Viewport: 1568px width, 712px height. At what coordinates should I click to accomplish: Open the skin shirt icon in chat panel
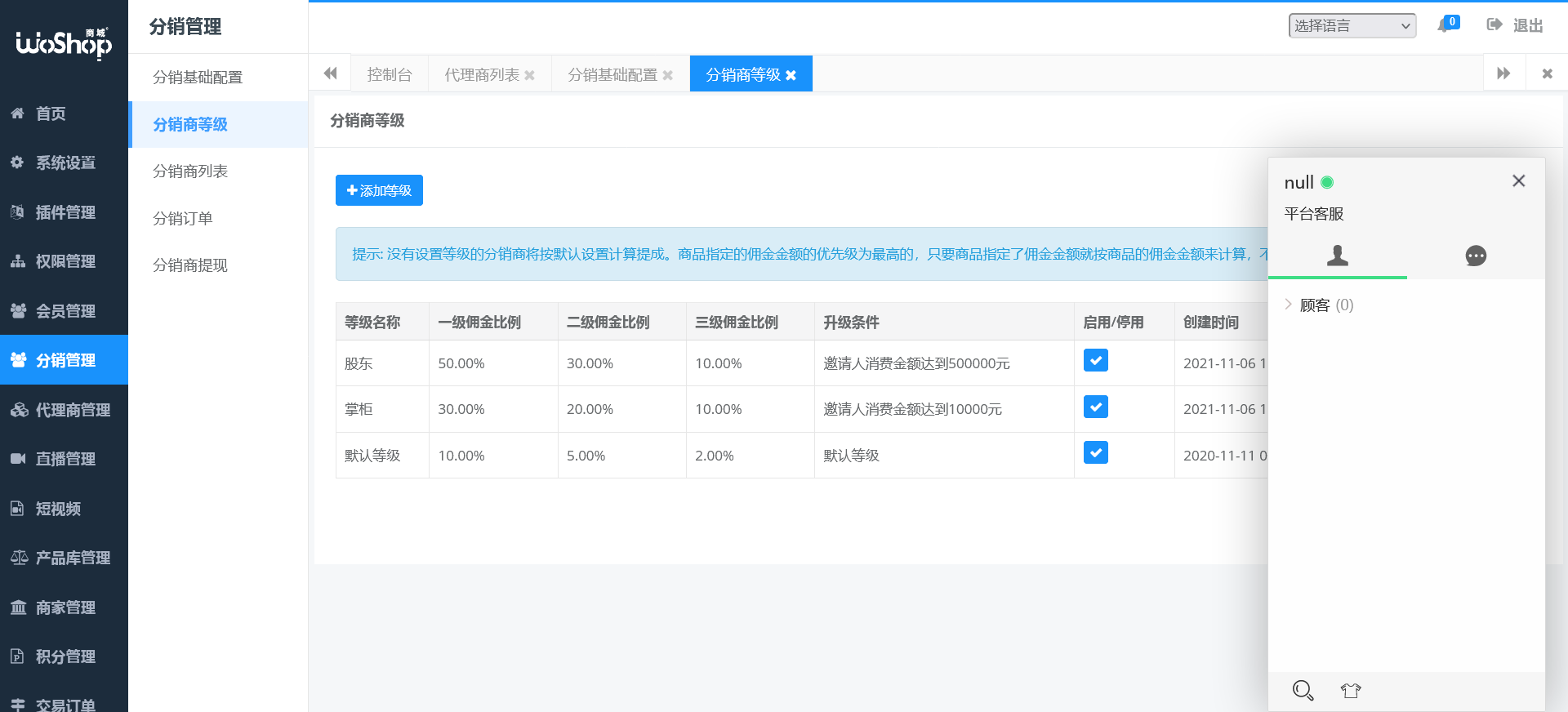1351,691
